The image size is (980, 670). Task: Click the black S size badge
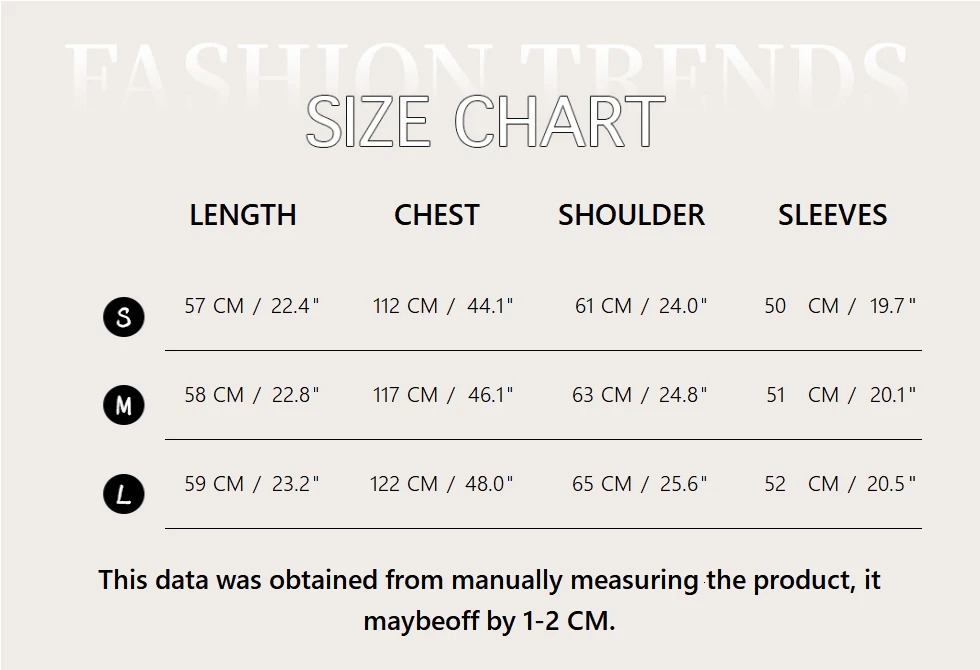click(x=124, y=317)
